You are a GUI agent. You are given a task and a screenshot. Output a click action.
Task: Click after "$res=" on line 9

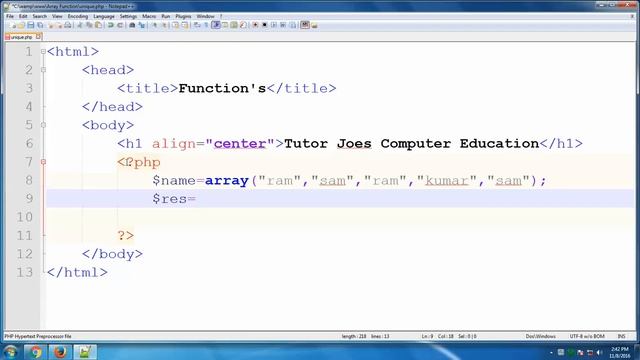(197, 199)
